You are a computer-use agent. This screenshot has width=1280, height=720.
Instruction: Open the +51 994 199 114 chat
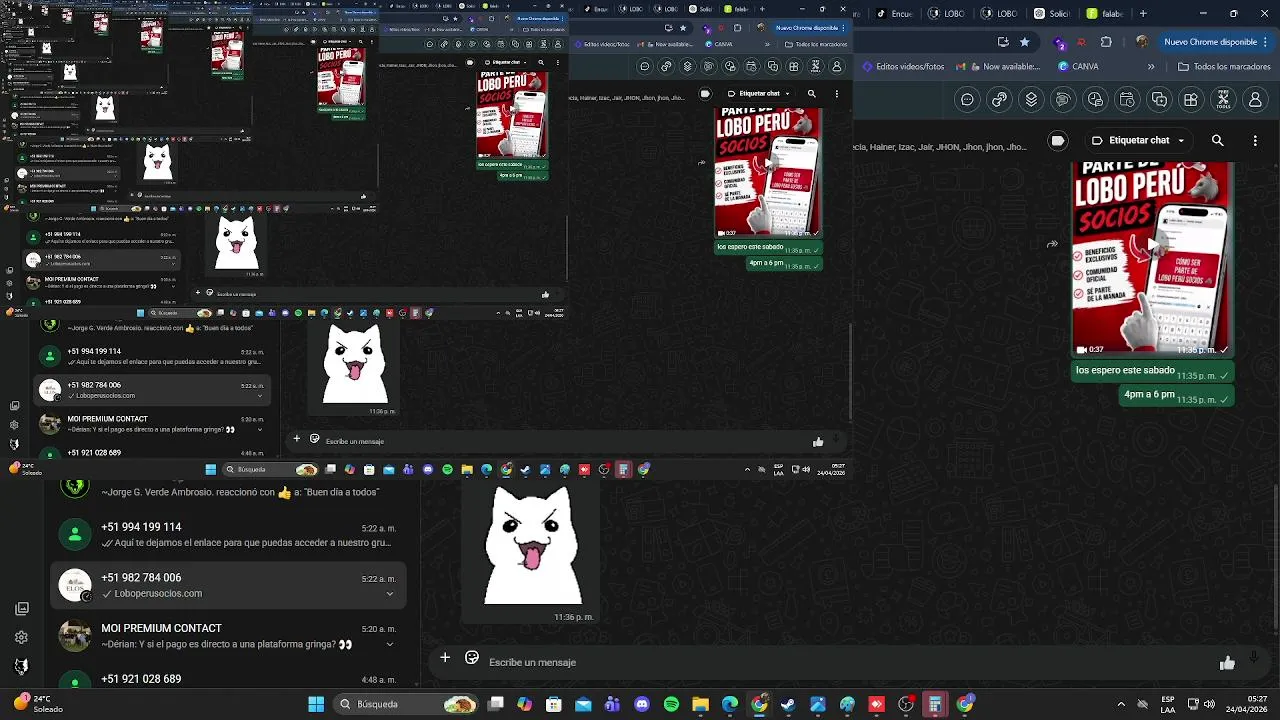click(228, 535)
